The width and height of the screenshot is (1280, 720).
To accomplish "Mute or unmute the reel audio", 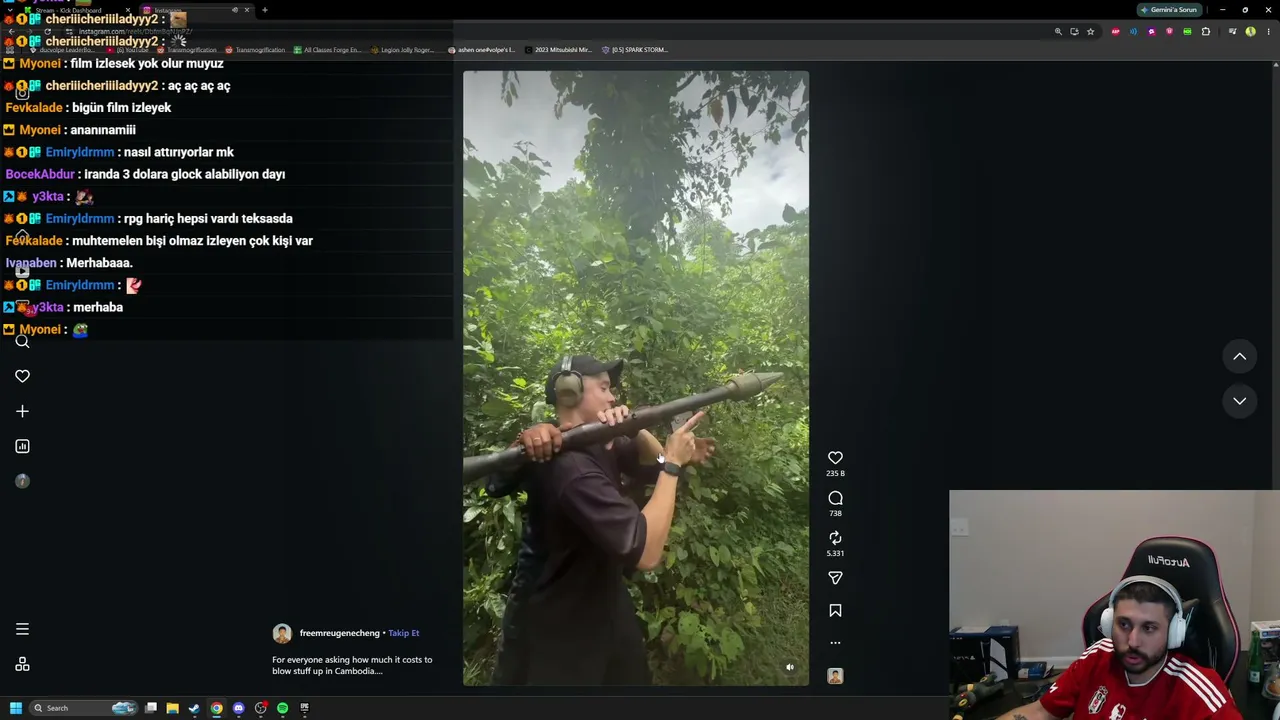I will 790,667.
